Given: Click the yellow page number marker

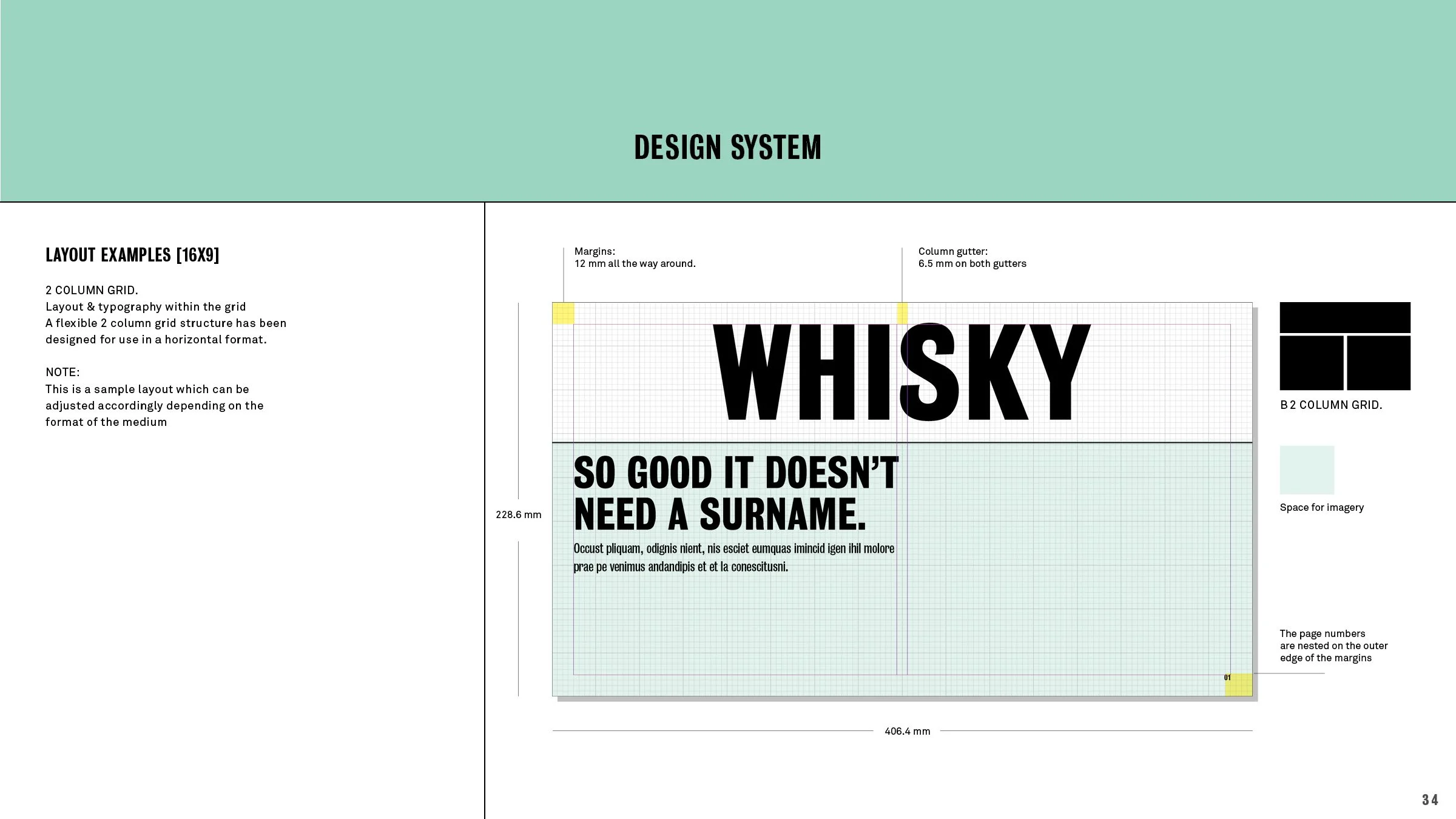Looking at the screenshot, I should click(x=1239, y=684).
